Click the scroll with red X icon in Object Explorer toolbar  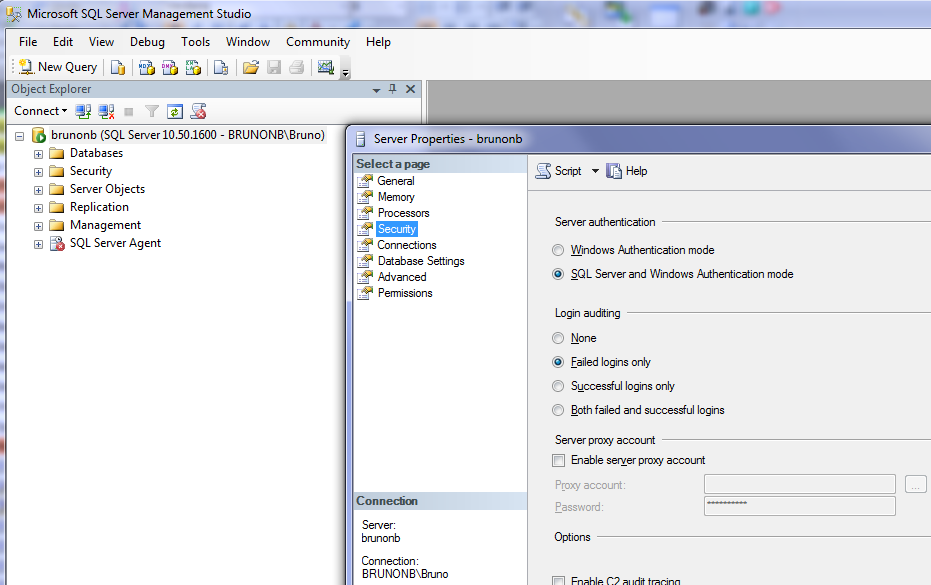pos(198,111)
